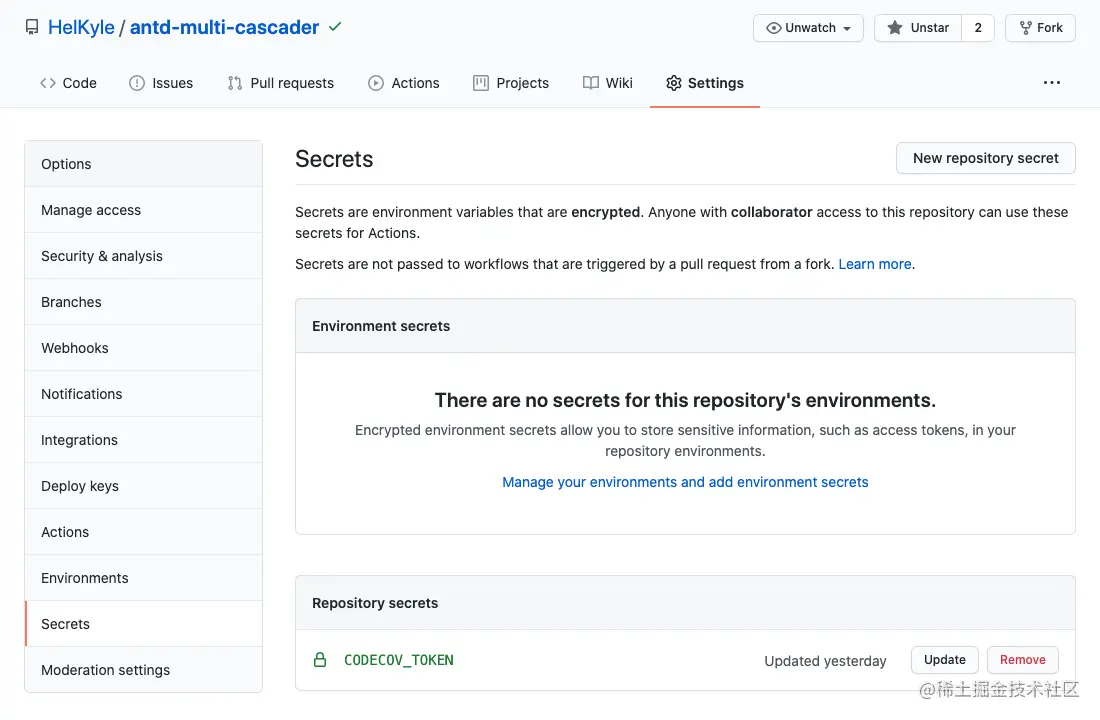Screen dimensions: 1100x720
Task: Unstar the repository
Action: 918,28
